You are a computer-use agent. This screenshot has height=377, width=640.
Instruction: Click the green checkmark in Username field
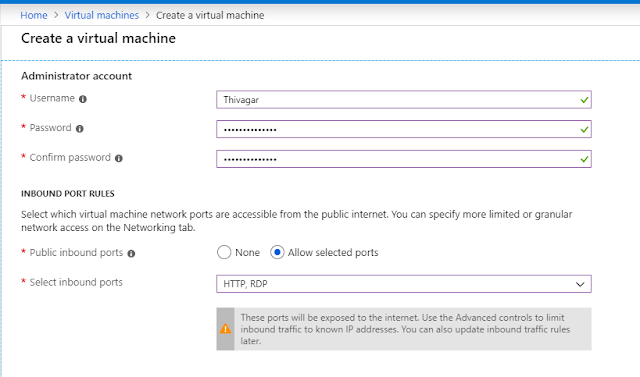click(x=584, y=100)
